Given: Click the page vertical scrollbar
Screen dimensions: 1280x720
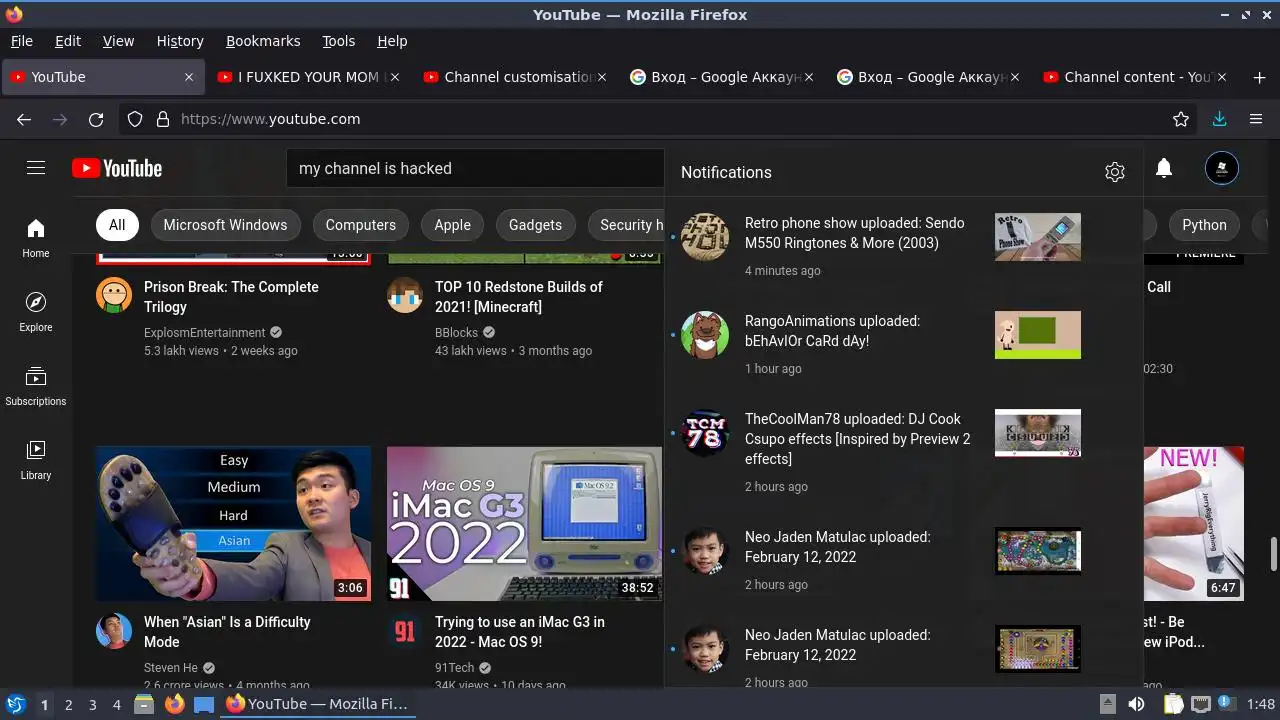Looking at the screenshot, I should (x=1273, y=552).
